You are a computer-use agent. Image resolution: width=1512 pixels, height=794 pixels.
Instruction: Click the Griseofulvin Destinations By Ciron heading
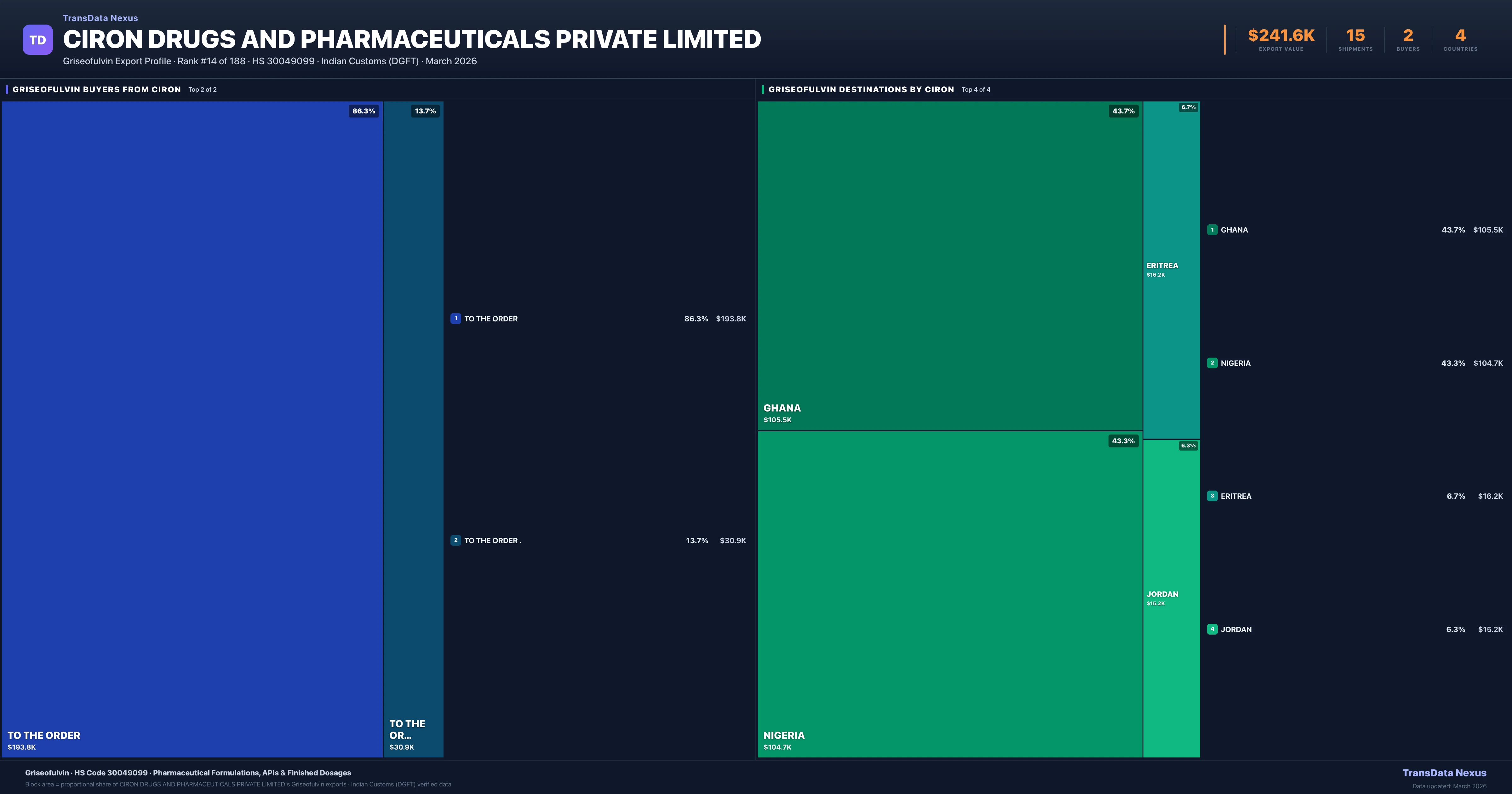pos(861,89)
